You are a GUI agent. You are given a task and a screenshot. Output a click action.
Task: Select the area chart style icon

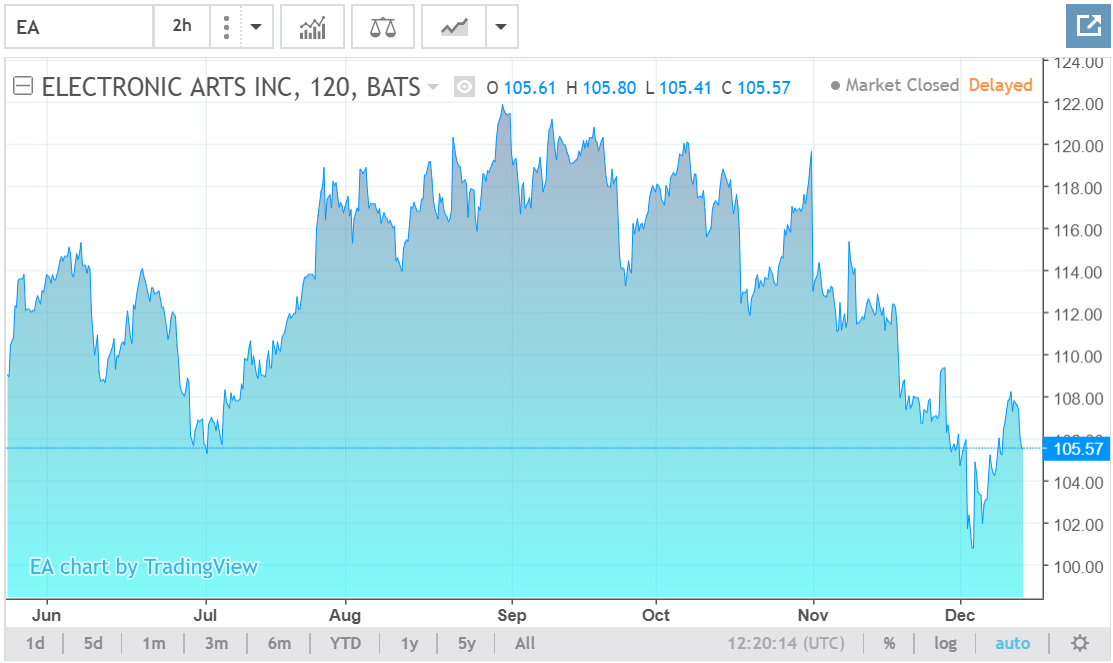tap(454, 27)
